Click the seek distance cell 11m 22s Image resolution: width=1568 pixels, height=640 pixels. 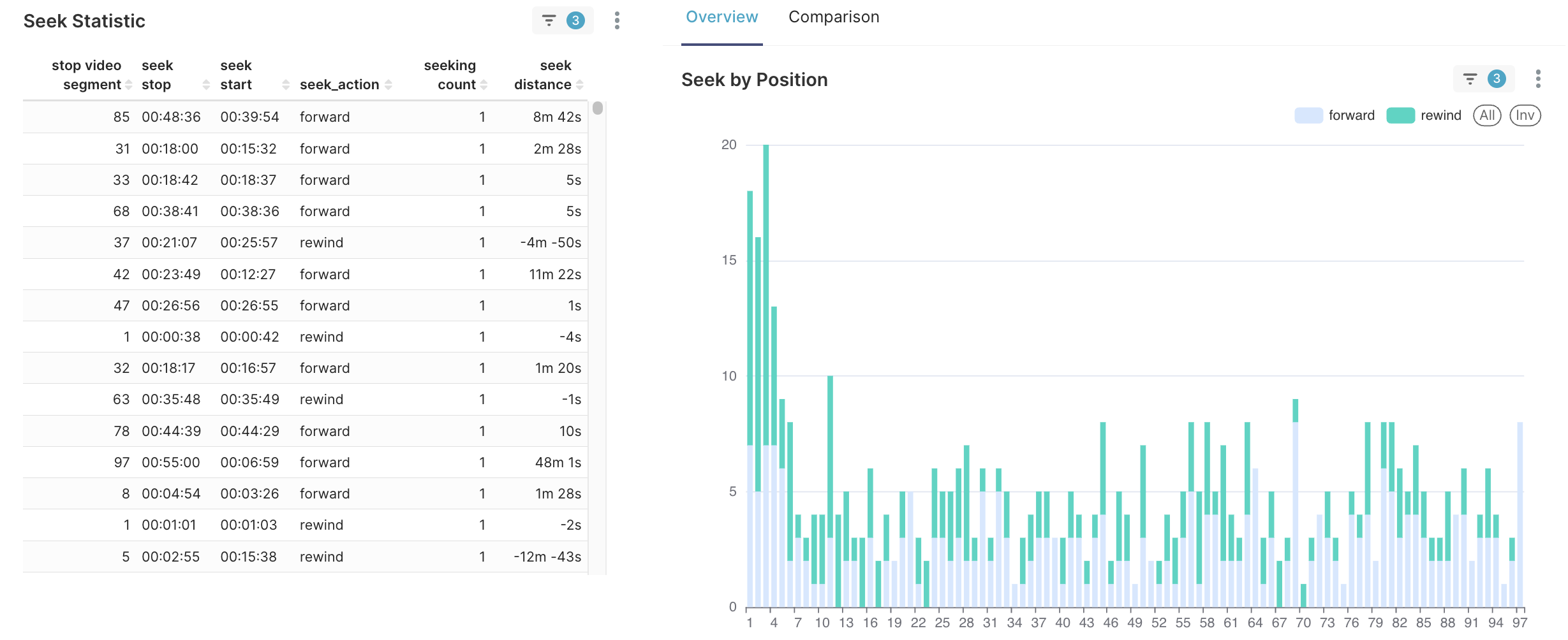pos(555,275)
